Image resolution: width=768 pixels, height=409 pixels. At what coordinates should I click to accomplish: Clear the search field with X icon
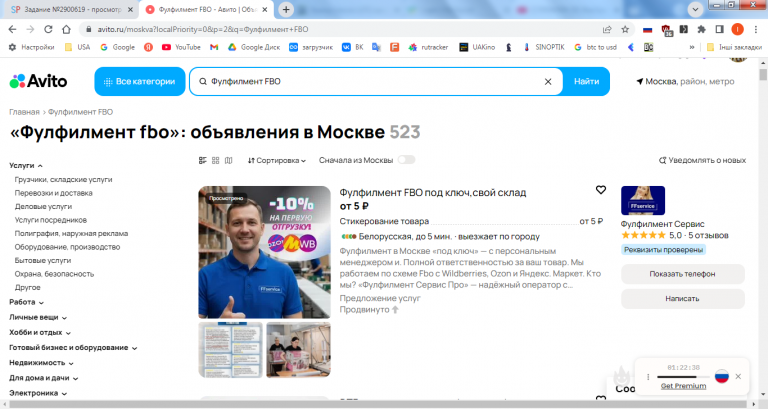pos(548,82)
